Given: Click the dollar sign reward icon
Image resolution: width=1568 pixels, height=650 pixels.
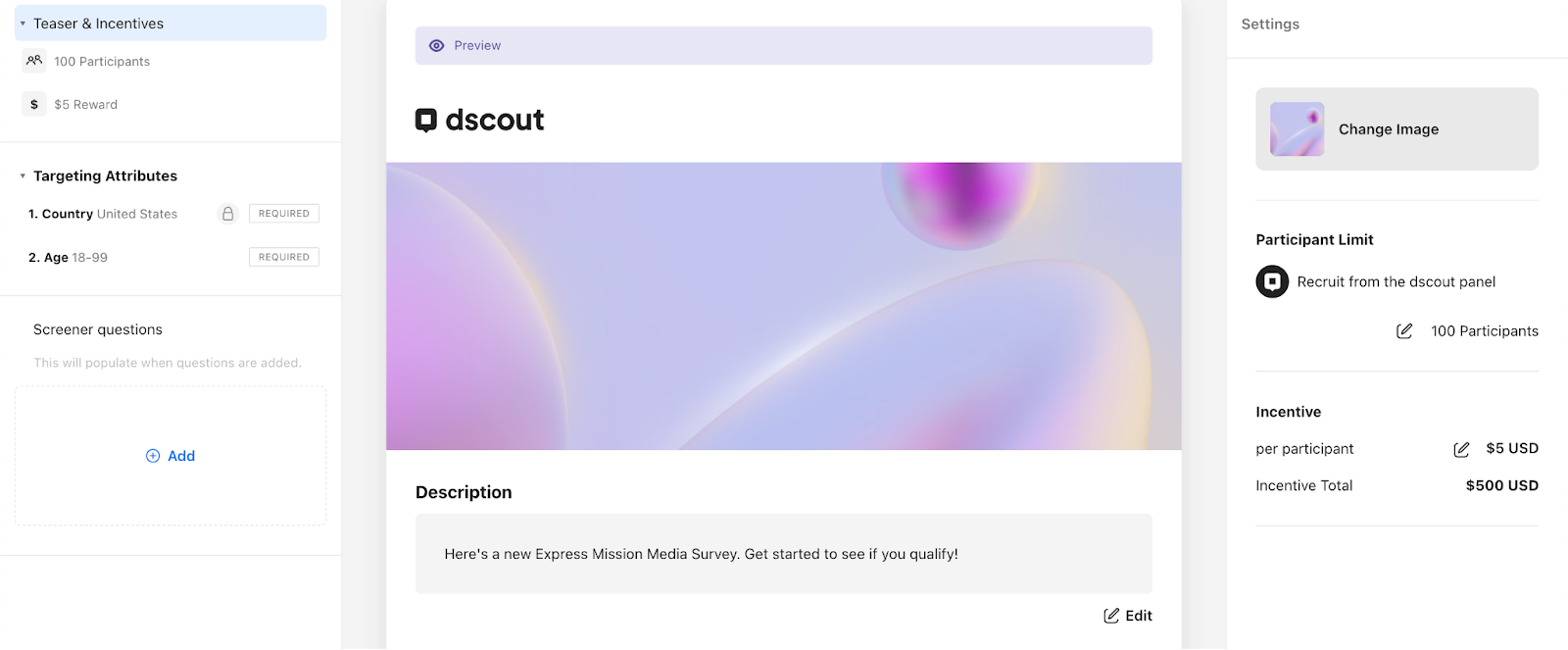Looking at the screenshot, I should coord(34,104).
